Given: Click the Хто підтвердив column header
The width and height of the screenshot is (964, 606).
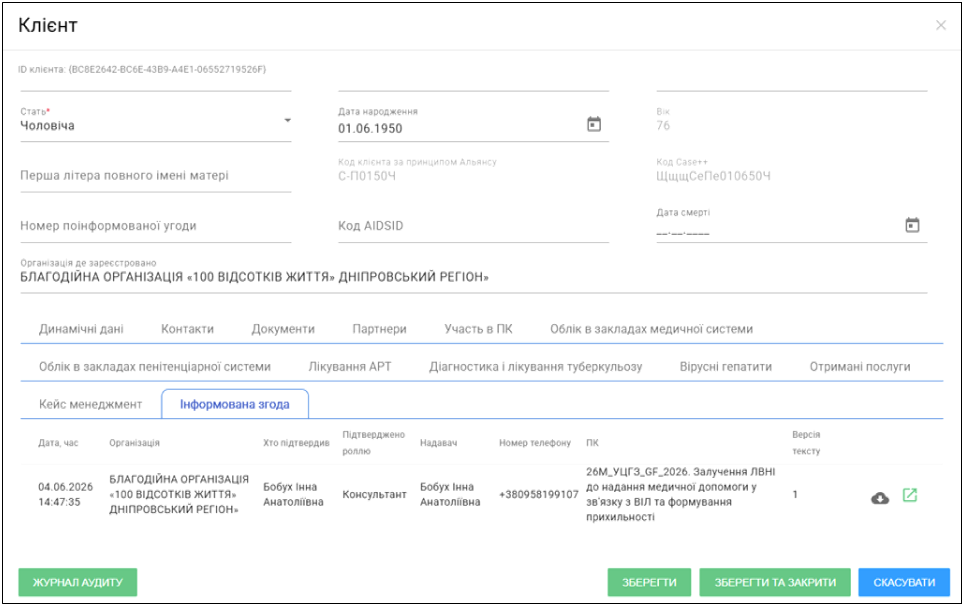Looking at the screenshot, I should tap(296, 443).
